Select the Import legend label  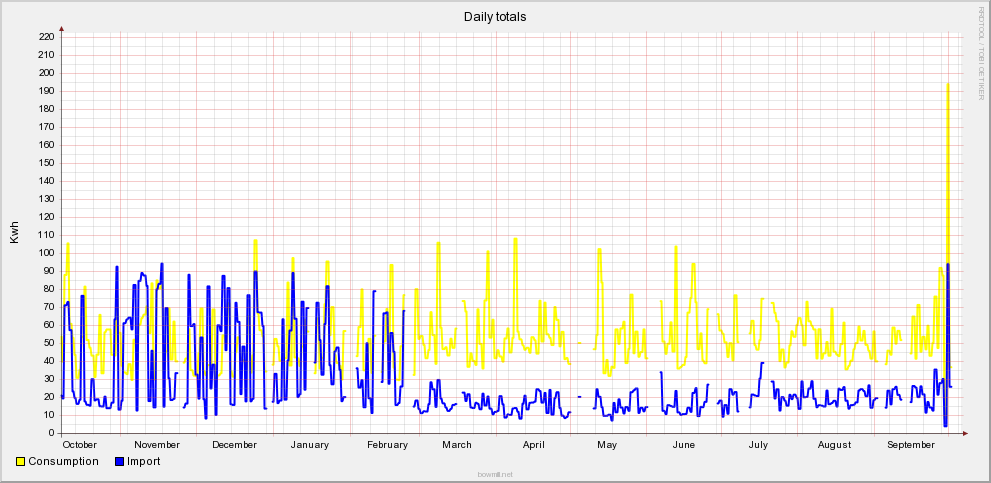tap(144, 462)
